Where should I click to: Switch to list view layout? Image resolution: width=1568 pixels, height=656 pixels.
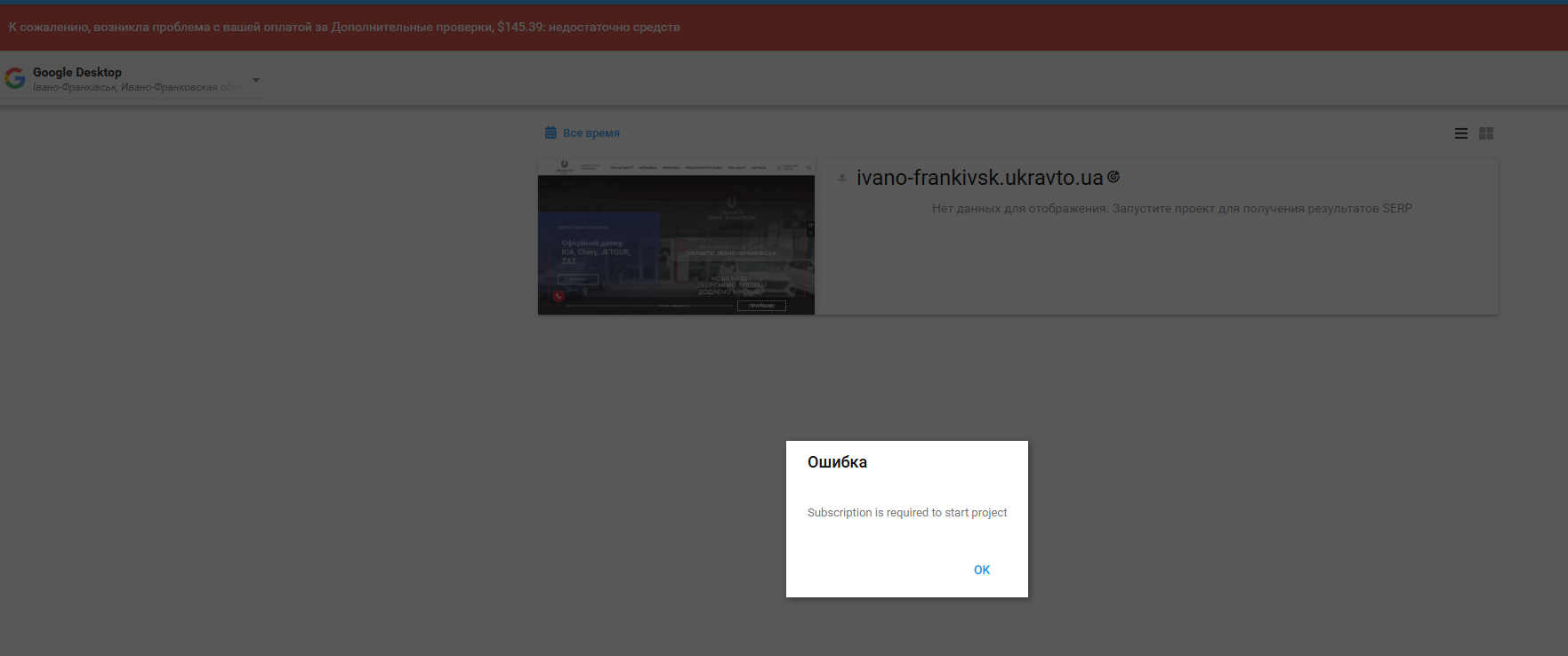pos(1461,133)
